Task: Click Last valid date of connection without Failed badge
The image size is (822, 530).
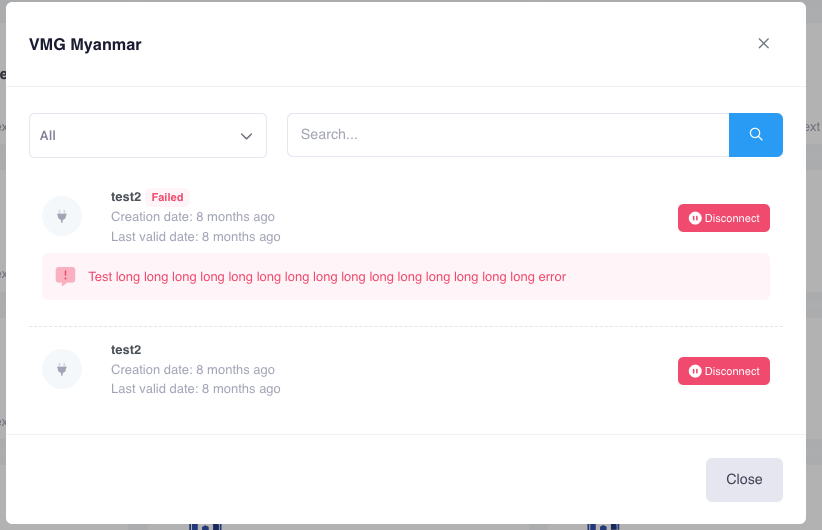Action: click(196, 388)
